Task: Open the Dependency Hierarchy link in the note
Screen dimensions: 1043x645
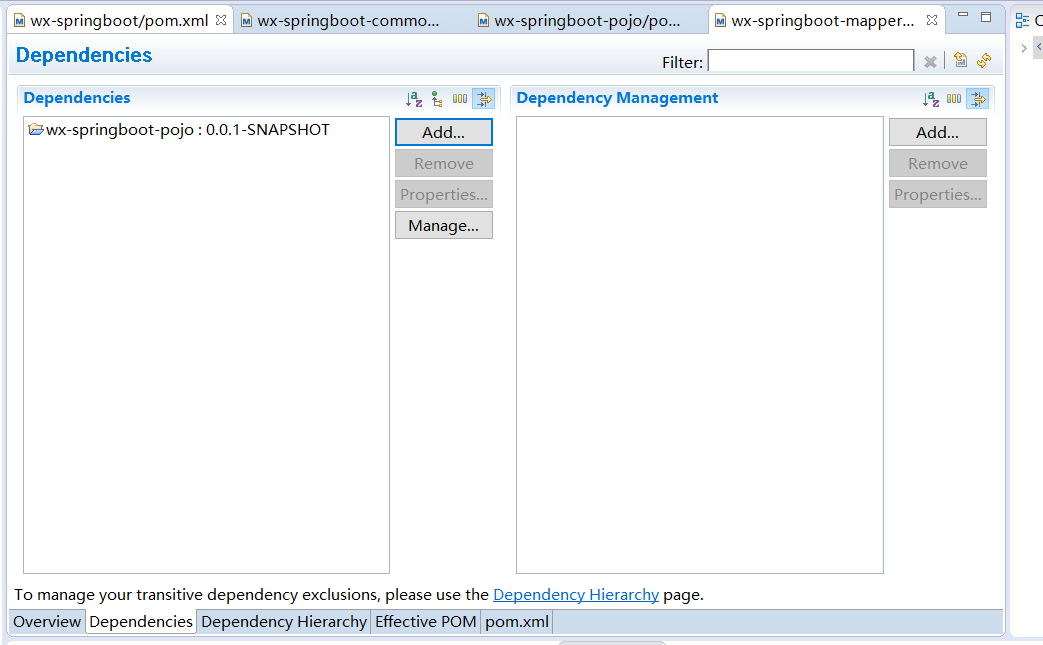Action: tap(576, 594)
